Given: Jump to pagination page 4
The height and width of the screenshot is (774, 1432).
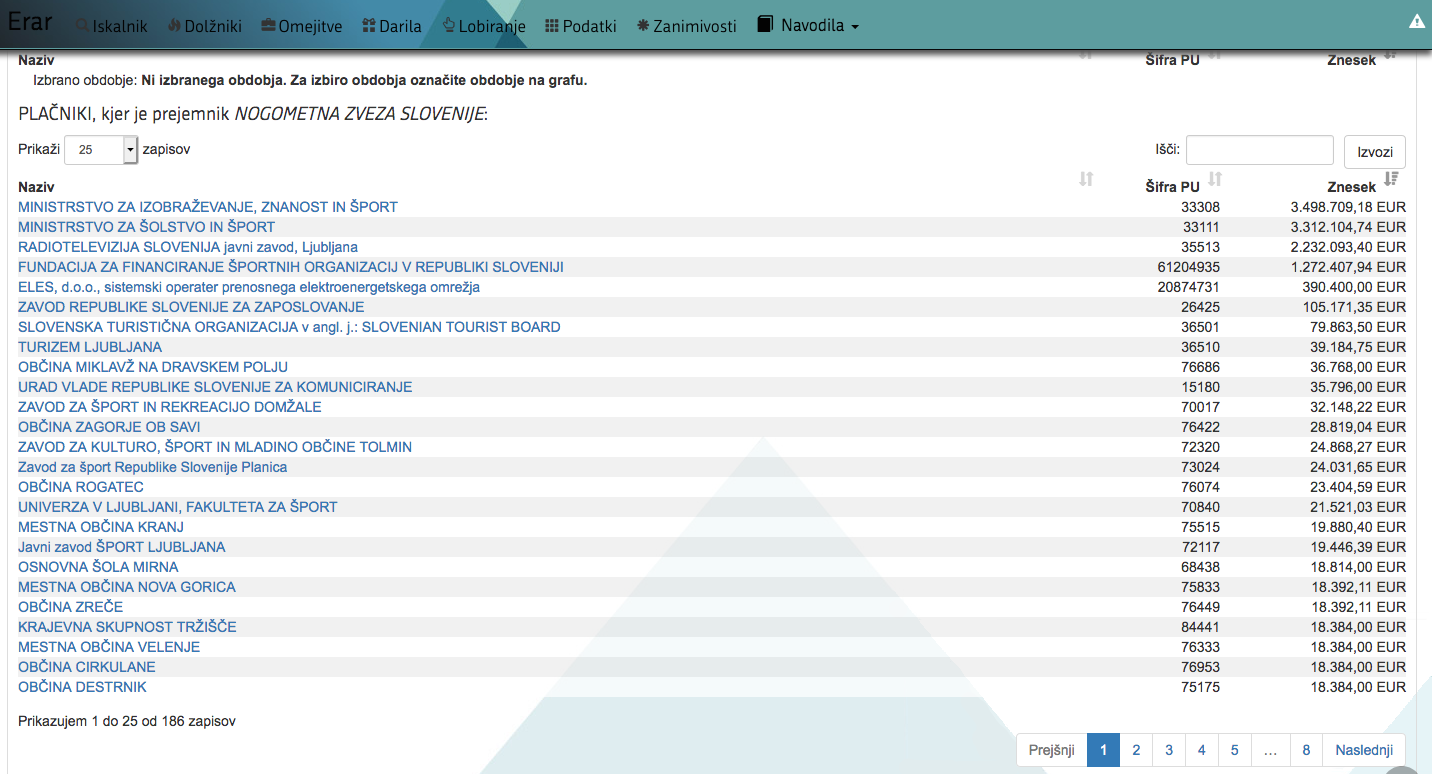Looking at the screenshot, I should pyautogui.click(x=1201, y=750).
